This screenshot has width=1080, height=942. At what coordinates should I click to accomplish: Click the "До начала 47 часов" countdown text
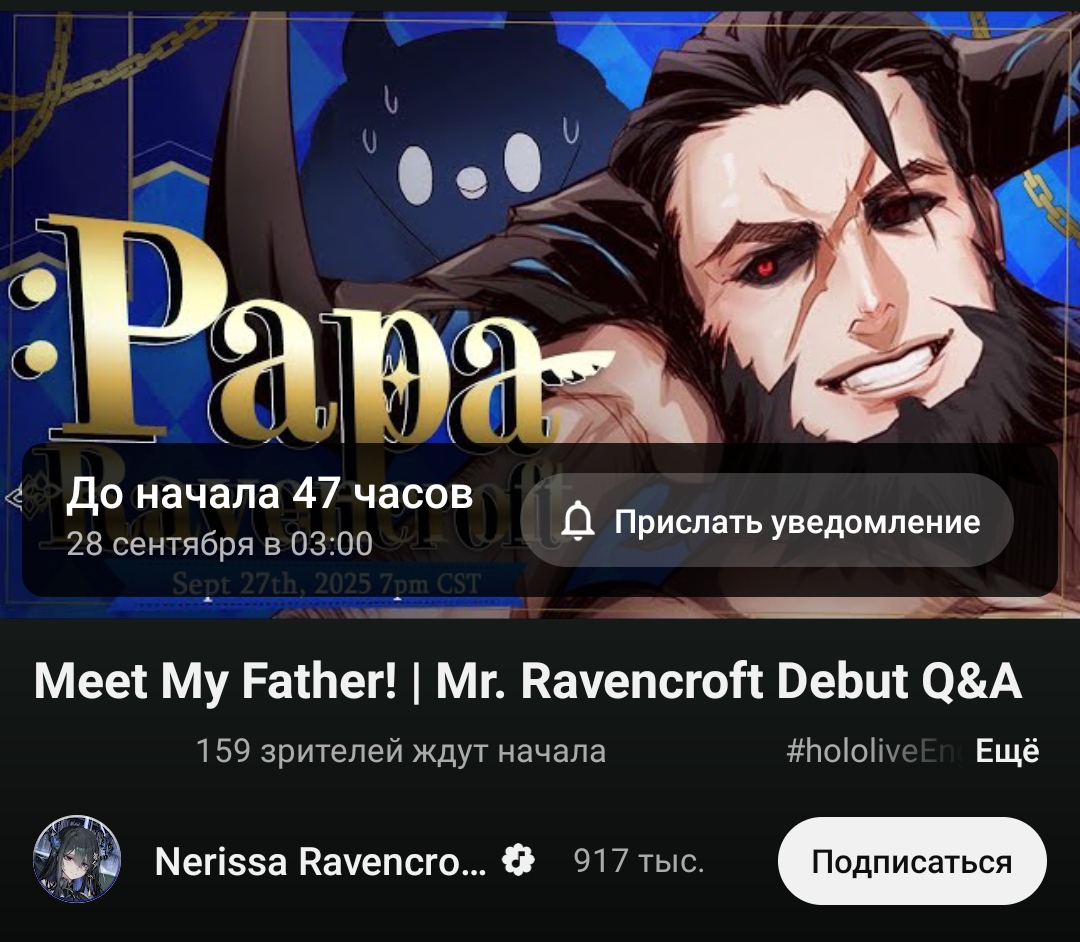269,494
